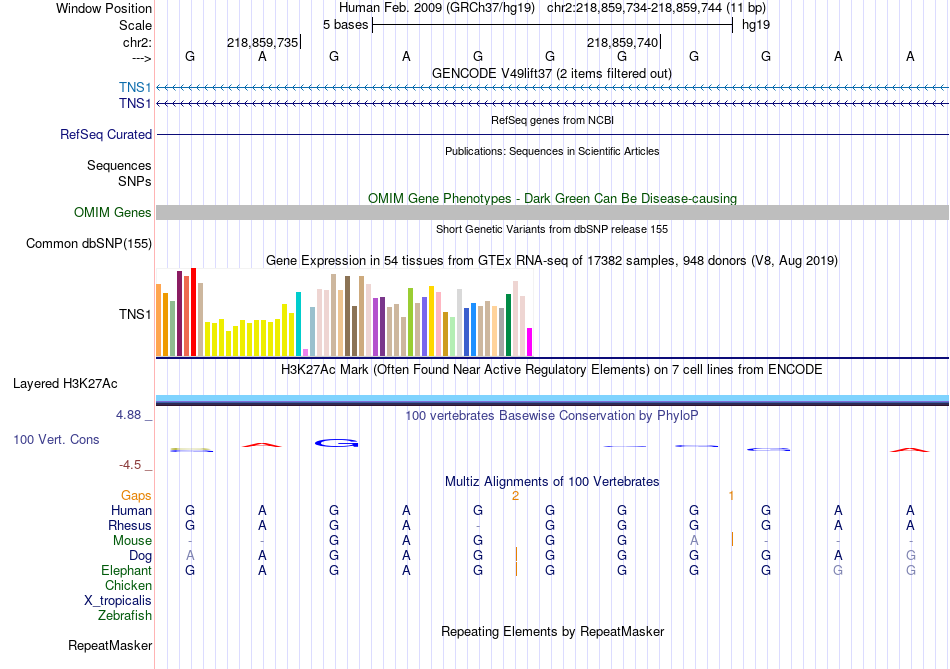Screen dimensions: 950x669
Task: Select the Rhesus alignment row label
Action: point(130,525)
